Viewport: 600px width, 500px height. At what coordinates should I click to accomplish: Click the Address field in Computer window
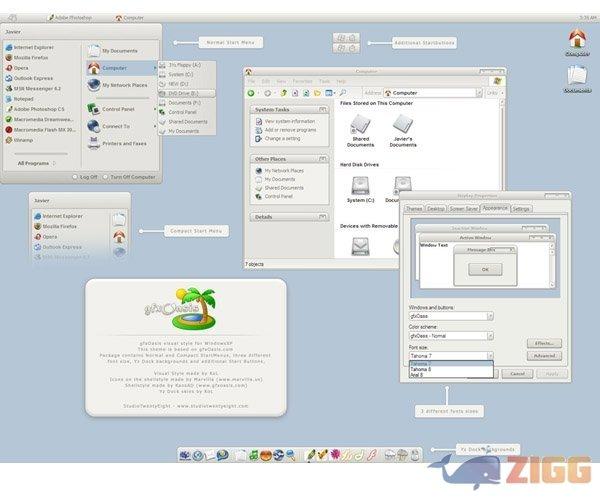[x=430, y=92]
